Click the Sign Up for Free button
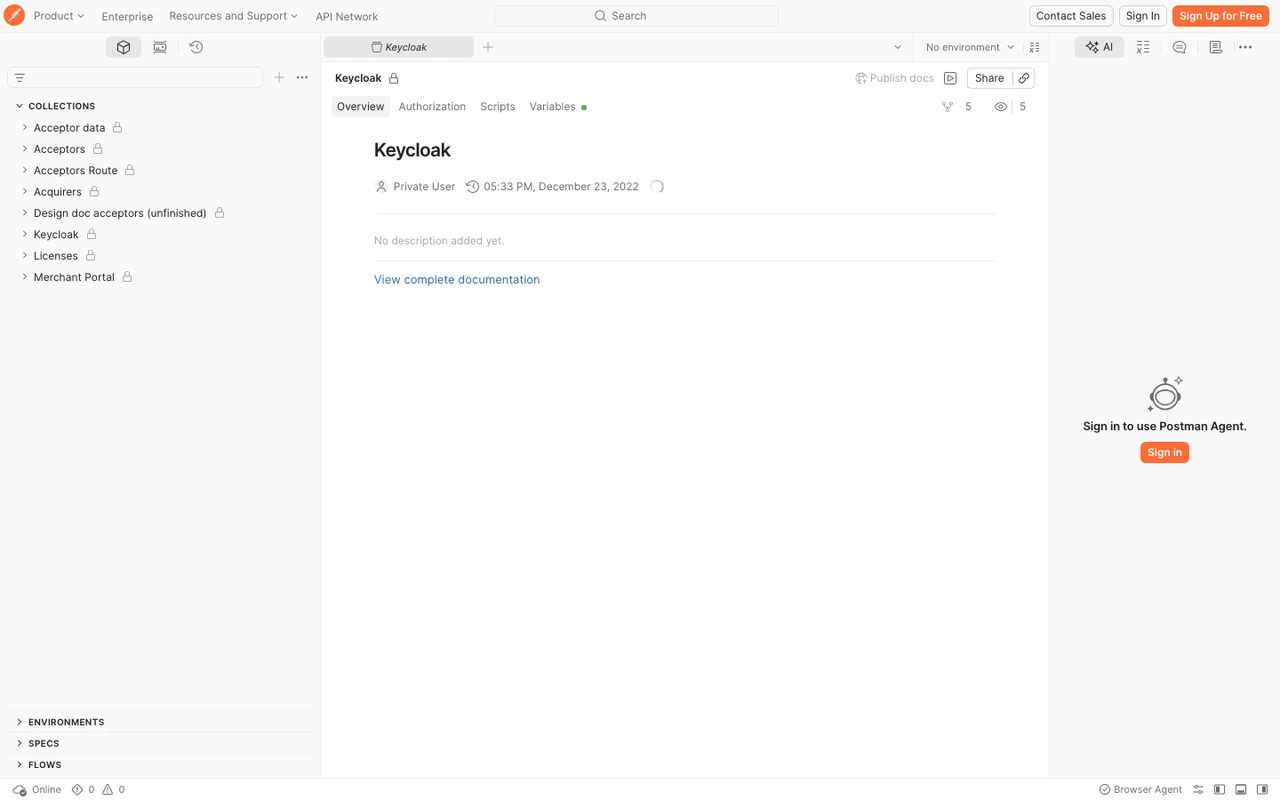Viewport: 1280px width, 800px height. coord(1220,16)
